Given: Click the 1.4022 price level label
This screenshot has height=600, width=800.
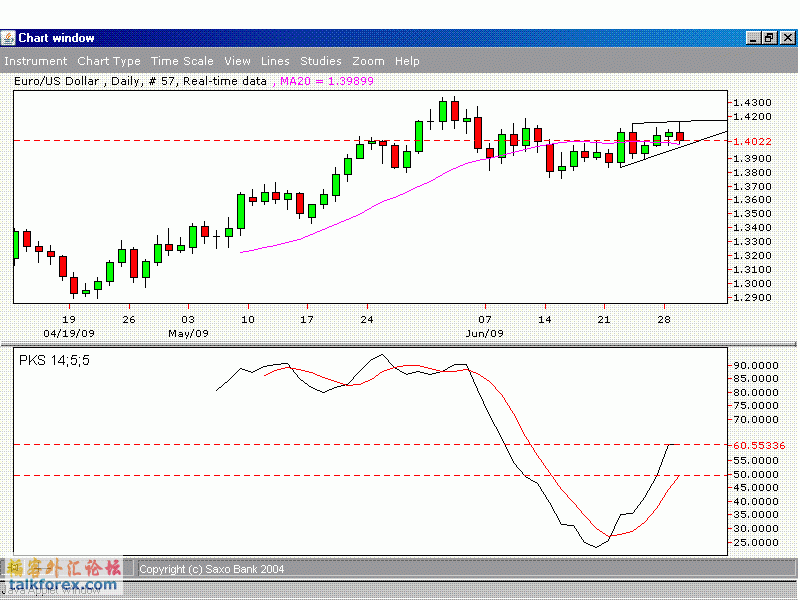Looking at the screenshot, I should 753,141.
